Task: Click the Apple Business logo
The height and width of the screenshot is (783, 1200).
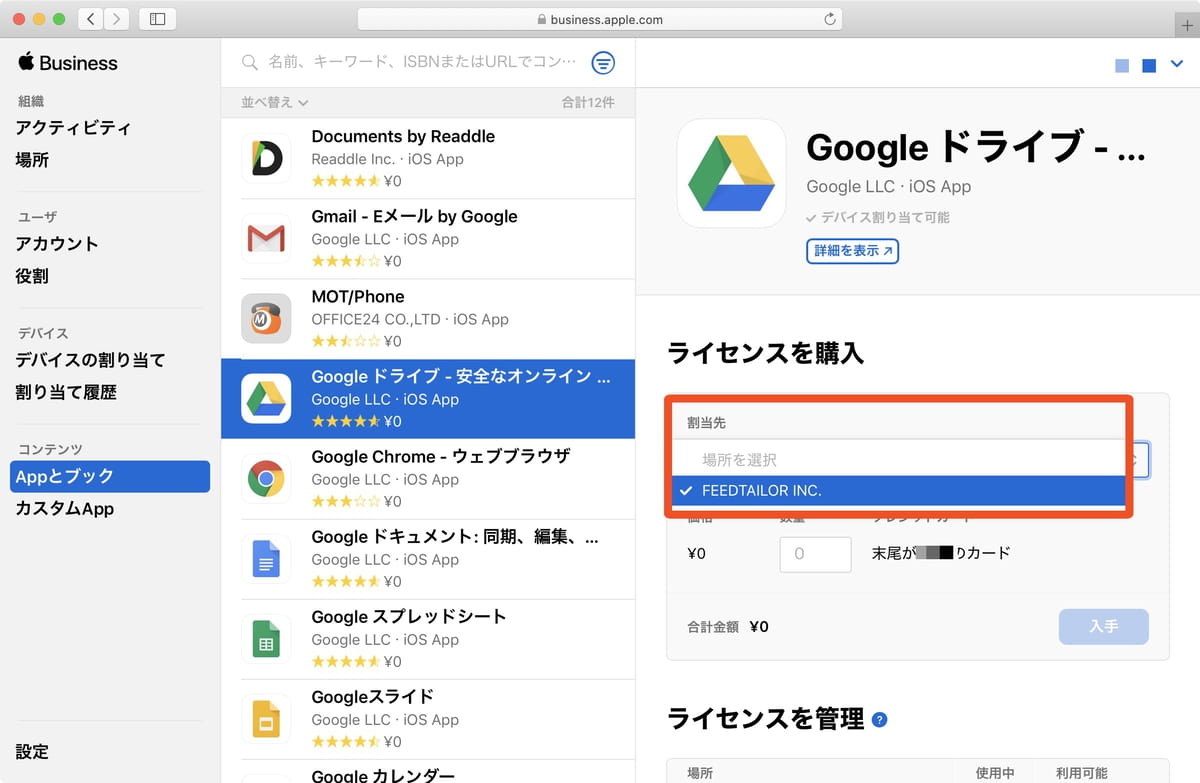Action: (x=67, y=62)
